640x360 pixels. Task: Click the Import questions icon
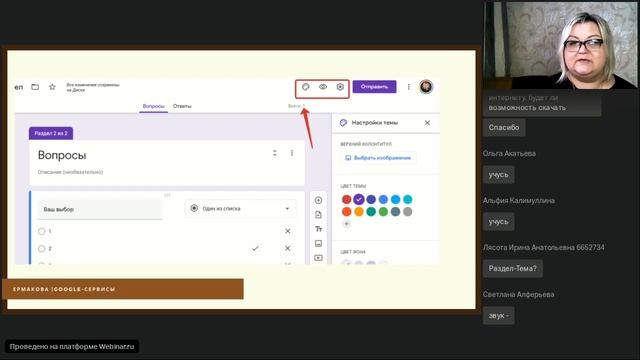pyautogui.click(x=318, y=215)
